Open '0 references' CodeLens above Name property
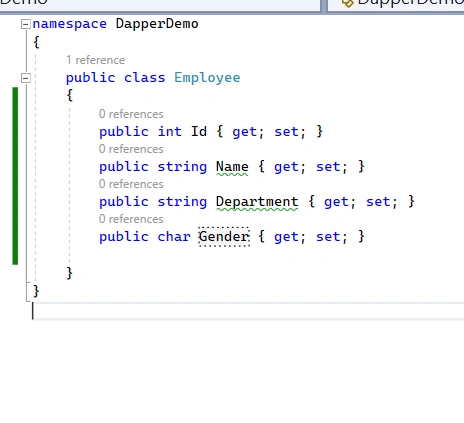 coord(131,149)
